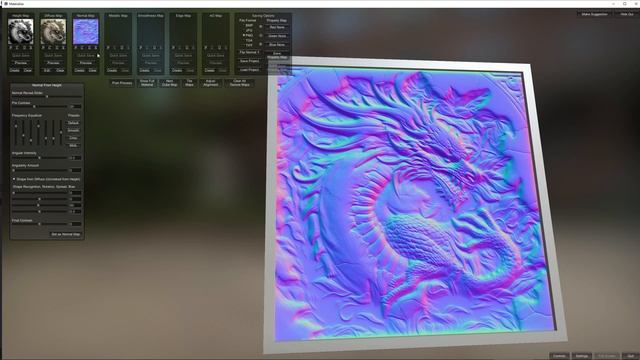Select BMP file format
This screenshot has width=640, height=360.
249,25
